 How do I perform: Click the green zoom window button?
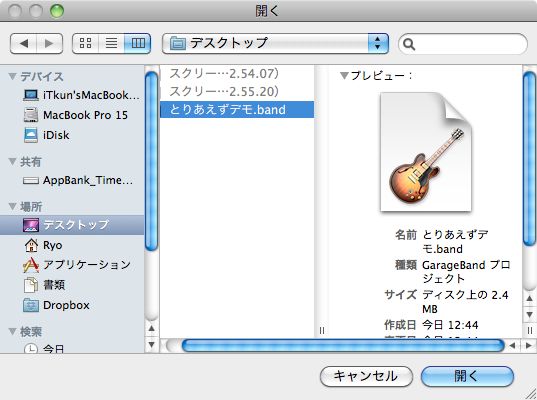pos(57,11)
